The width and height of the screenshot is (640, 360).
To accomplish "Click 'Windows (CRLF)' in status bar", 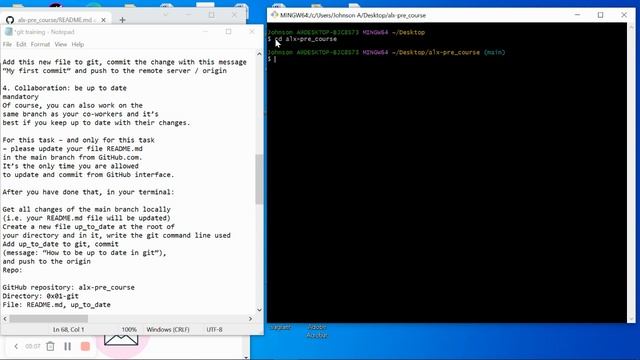I will click(168, 329).
